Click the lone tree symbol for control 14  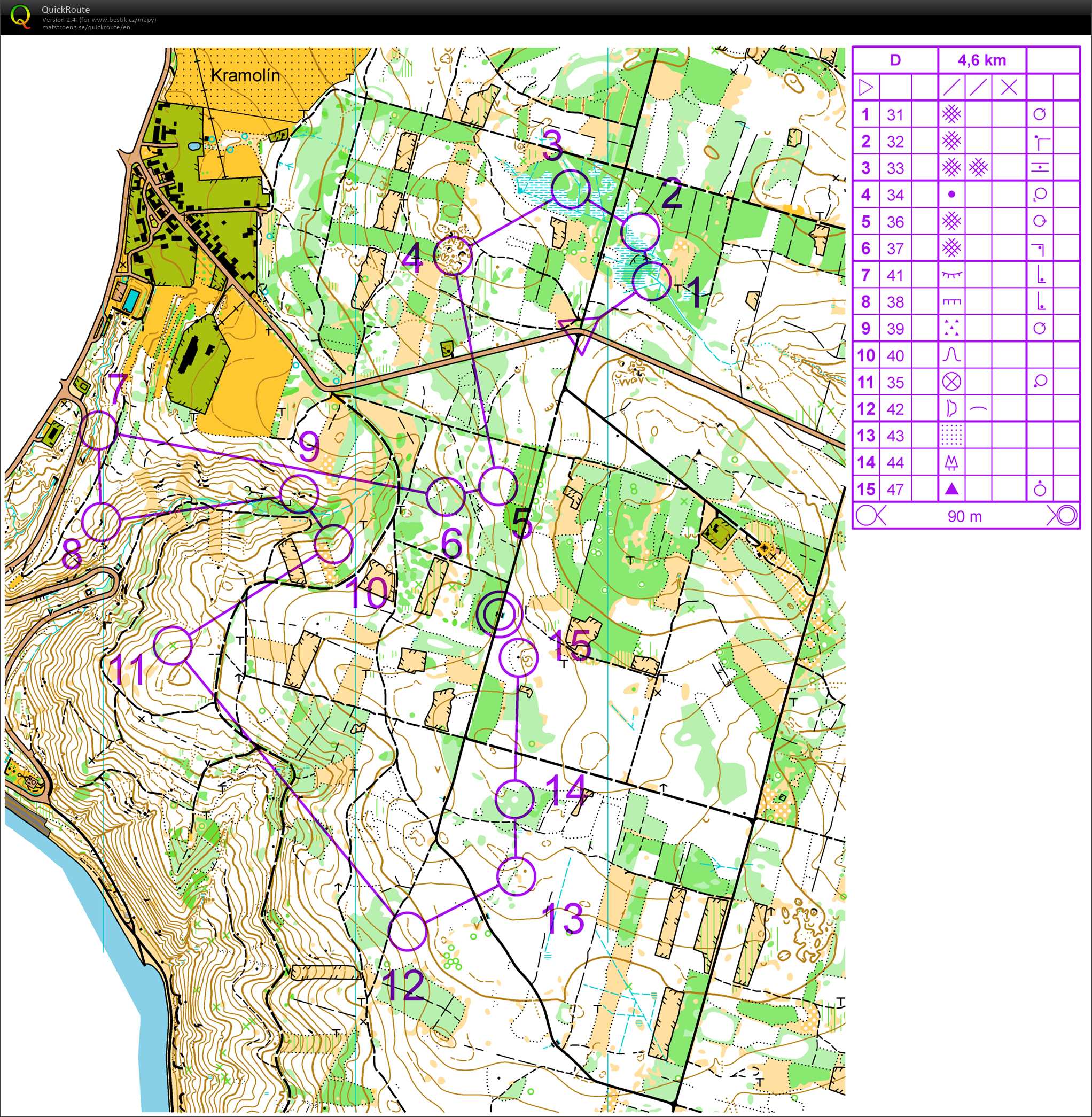click(951, 462)
